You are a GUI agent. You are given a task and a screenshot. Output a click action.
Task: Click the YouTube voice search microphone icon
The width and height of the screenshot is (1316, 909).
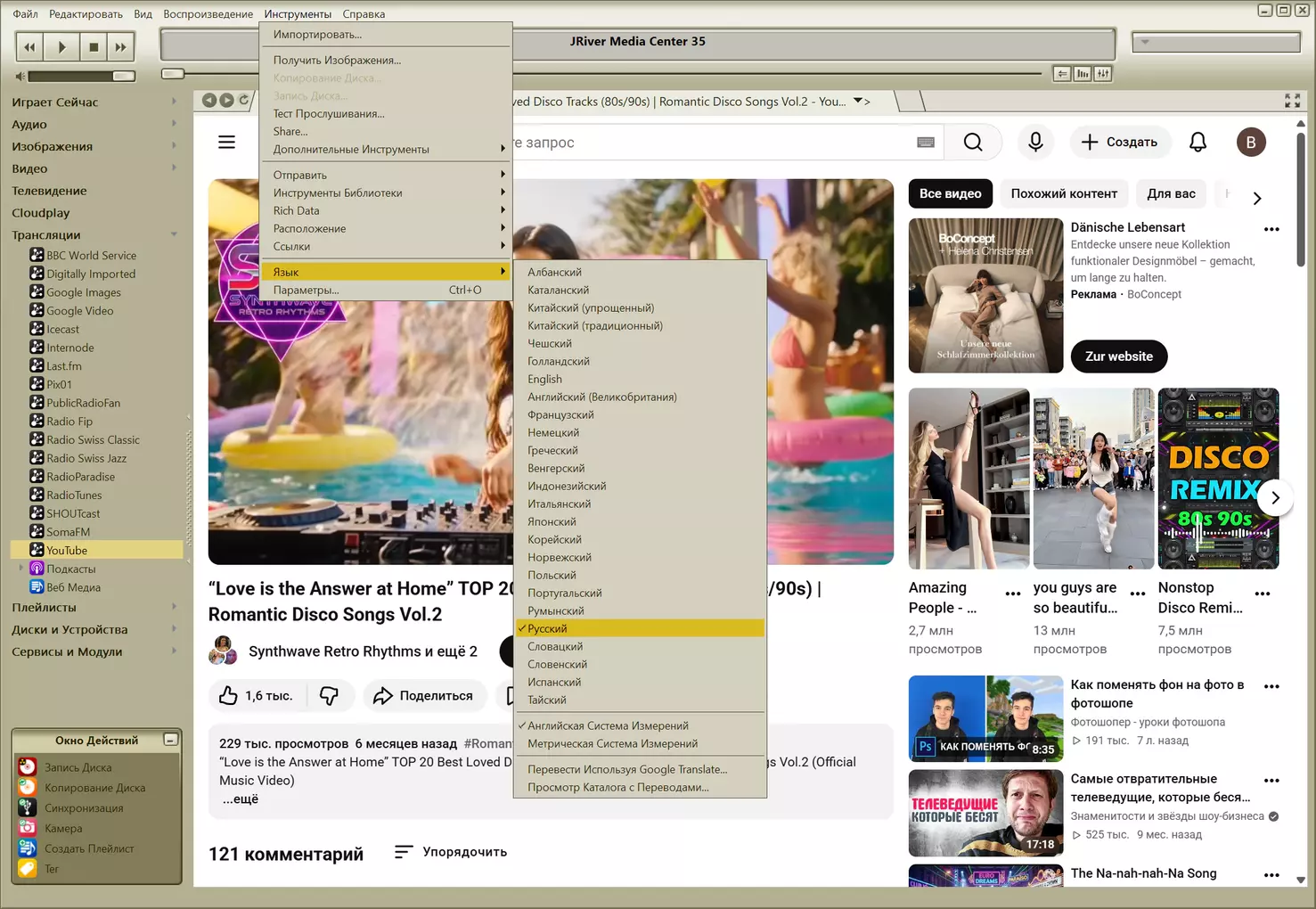1035,143
